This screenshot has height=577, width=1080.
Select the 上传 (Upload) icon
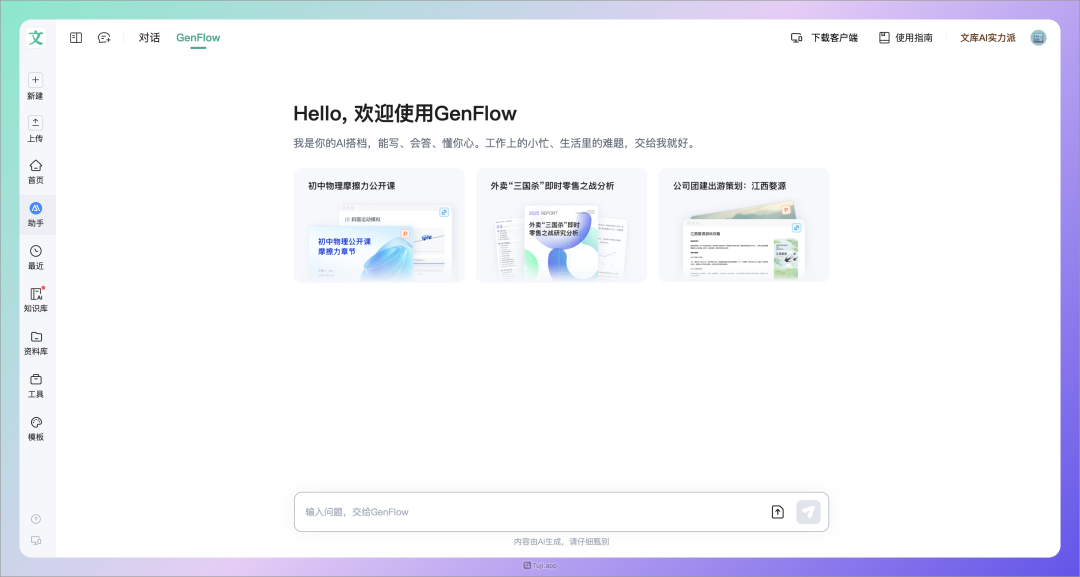(35, 123)
